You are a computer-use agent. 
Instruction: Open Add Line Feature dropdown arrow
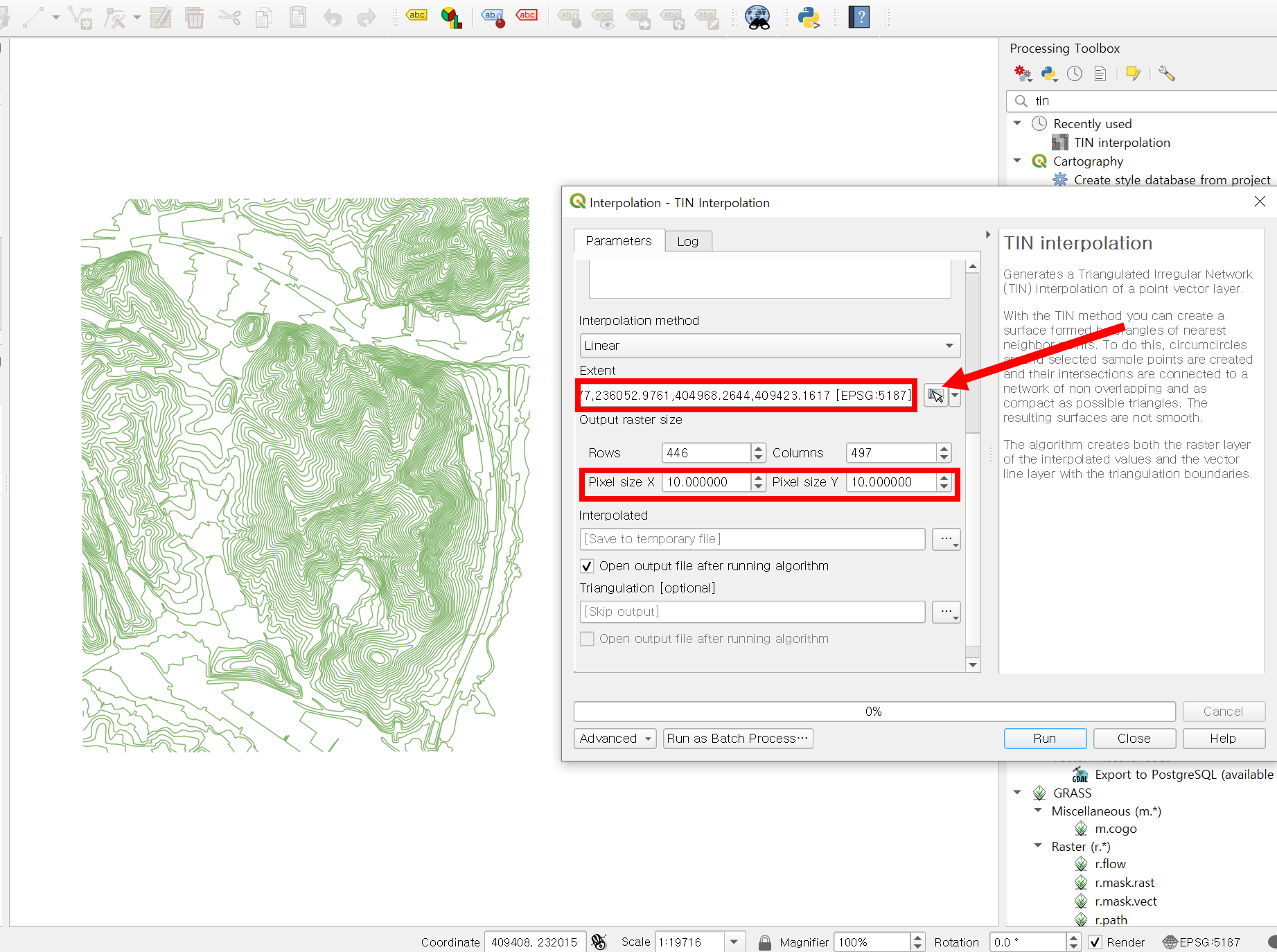pos(56,17)
